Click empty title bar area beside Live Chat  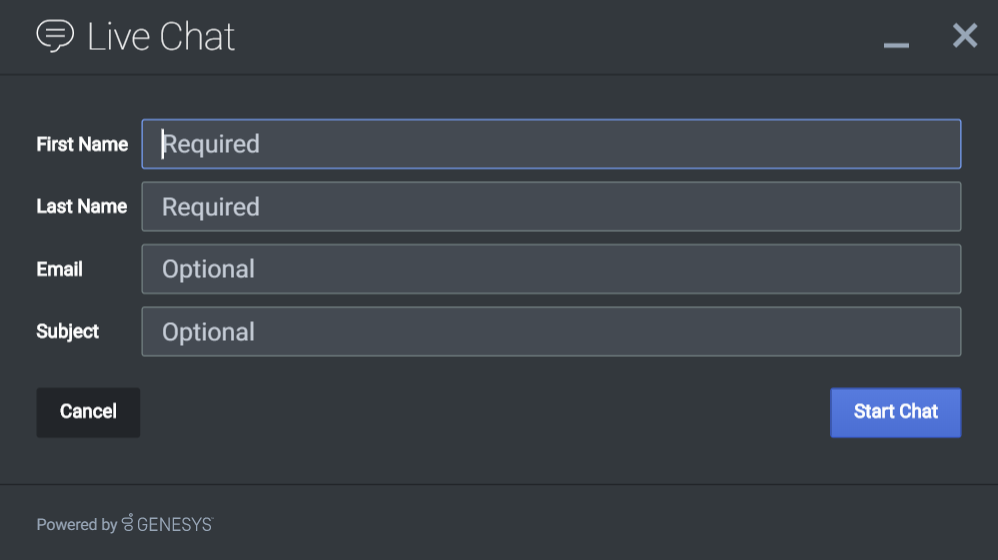tap(550, 37)
